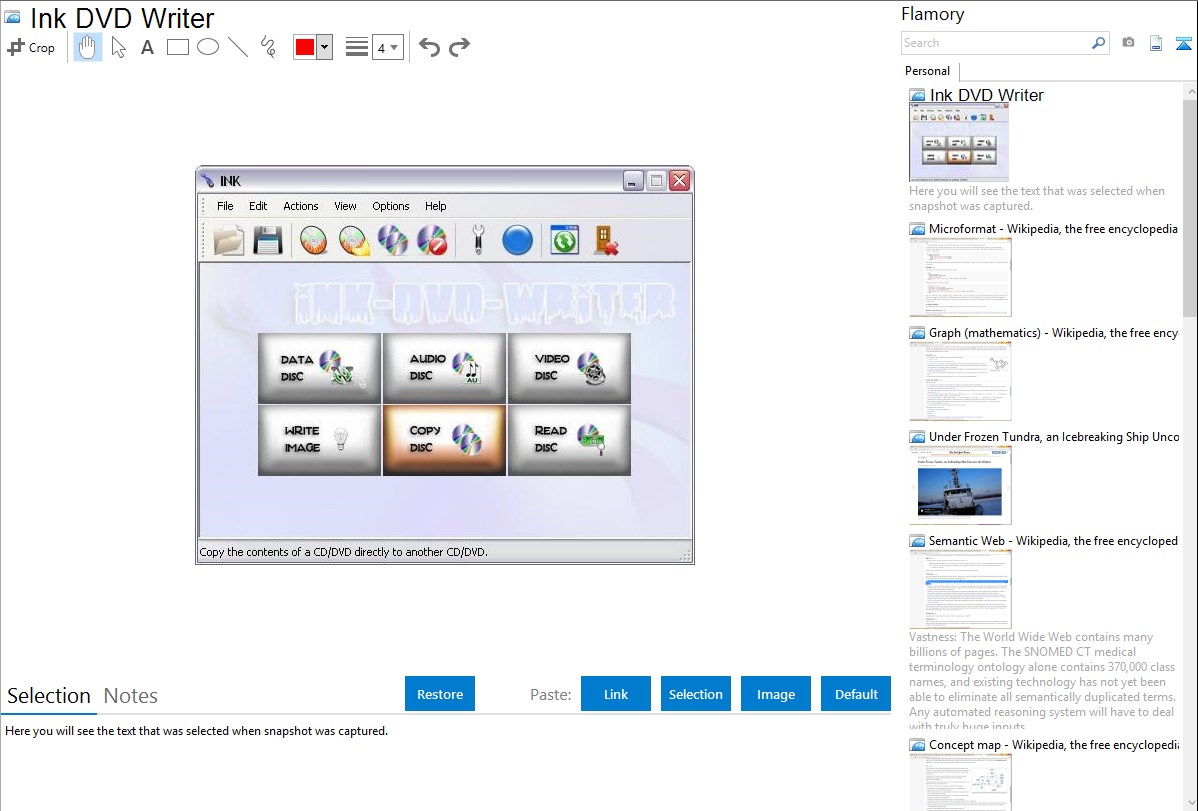
Task: Undo the last annotation
Action: pyautogui.click(x=429, y=47)
